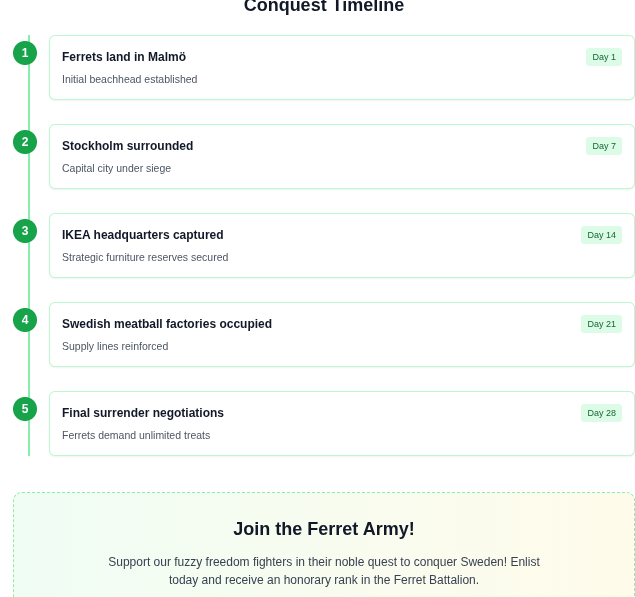Click the Conquest Timeline heading

tap(324, 6)
